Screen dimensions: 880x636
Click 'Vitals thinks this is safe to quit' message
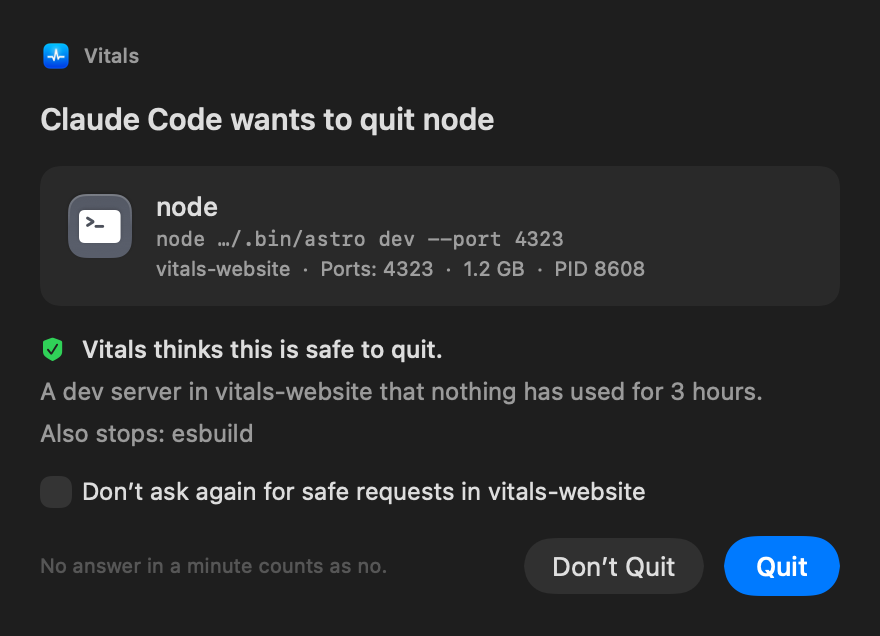pyautogui.click(x=262, y=350)
